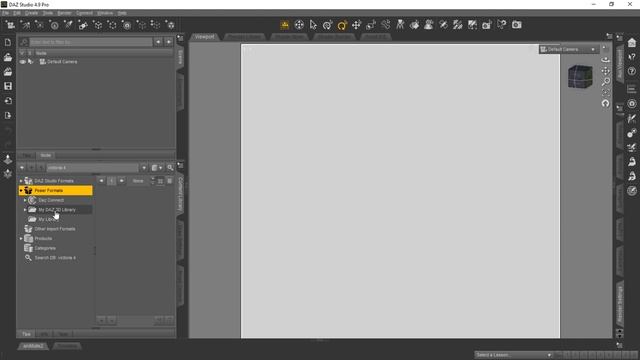Click the Content Library search text field

(93, 168)
